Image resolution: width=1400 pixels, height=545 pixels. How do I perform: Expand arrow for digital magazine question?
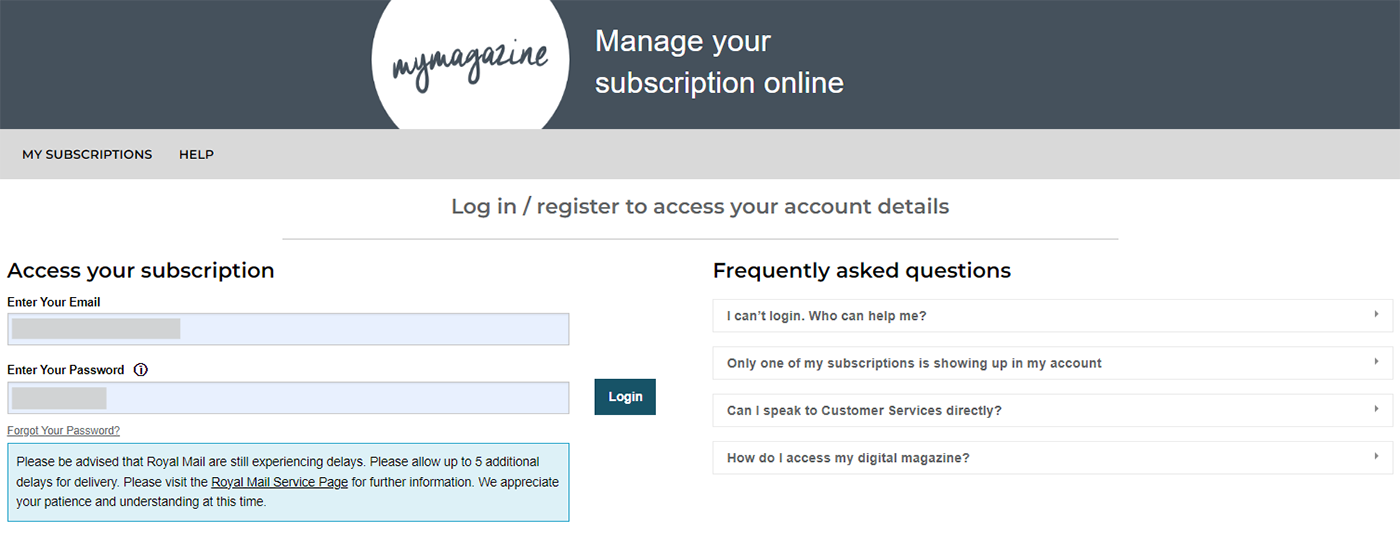click(x=1377, y=457)
